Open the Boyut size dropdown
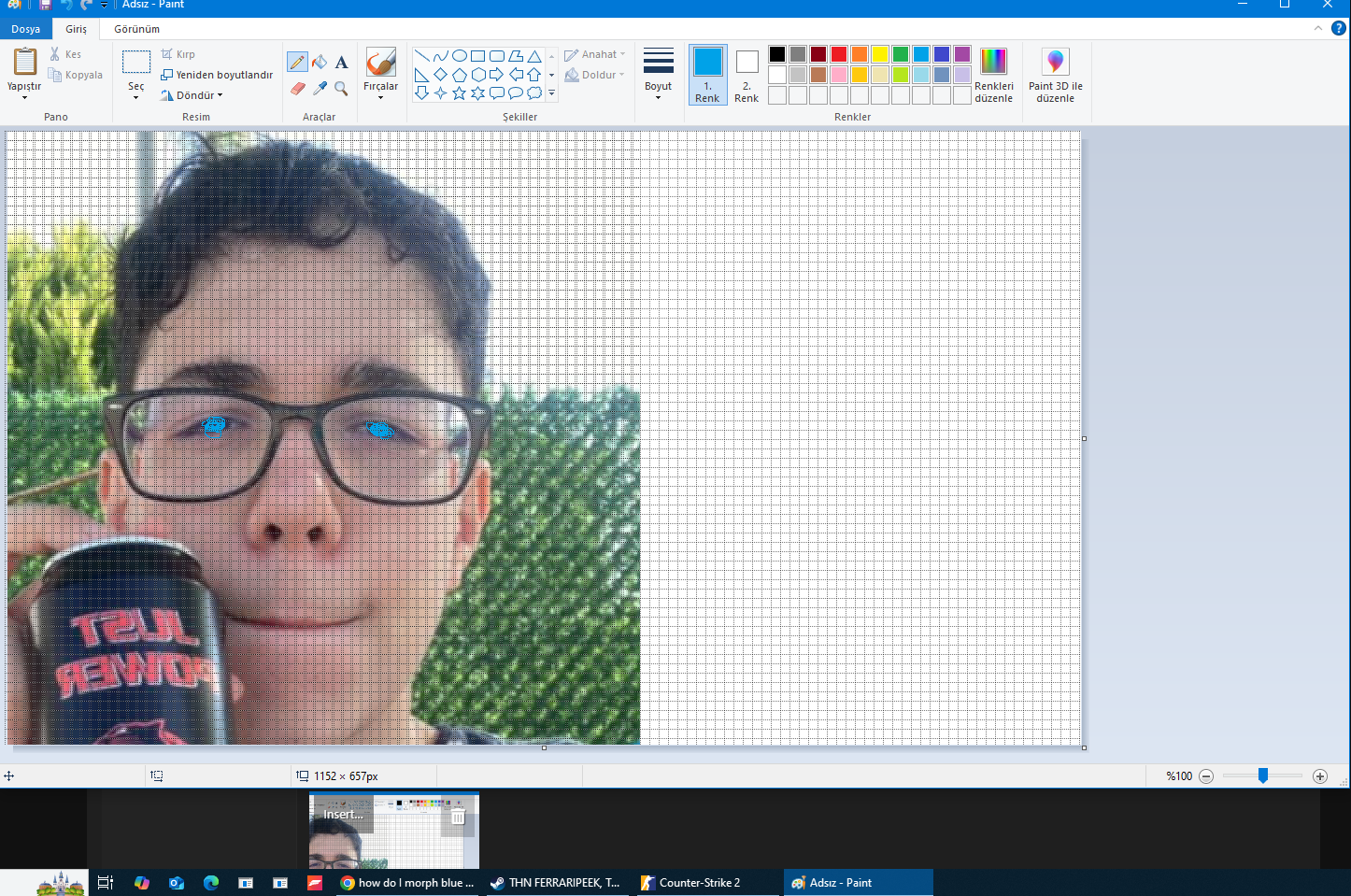The image size is (1351, 896). [658, 75]
